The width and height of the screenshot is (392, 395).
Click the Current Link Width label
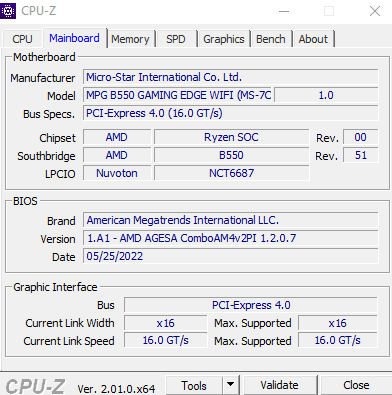pyautogui.click(x=70, y=323)
